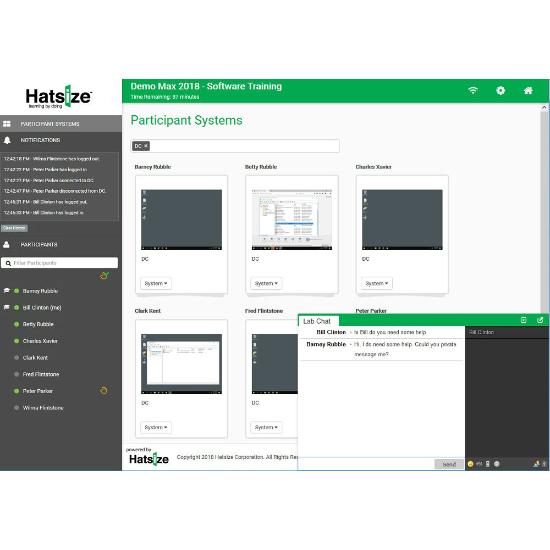
Task: Expand System dropdown for Betty Rubble
Action: click(266, 283)
